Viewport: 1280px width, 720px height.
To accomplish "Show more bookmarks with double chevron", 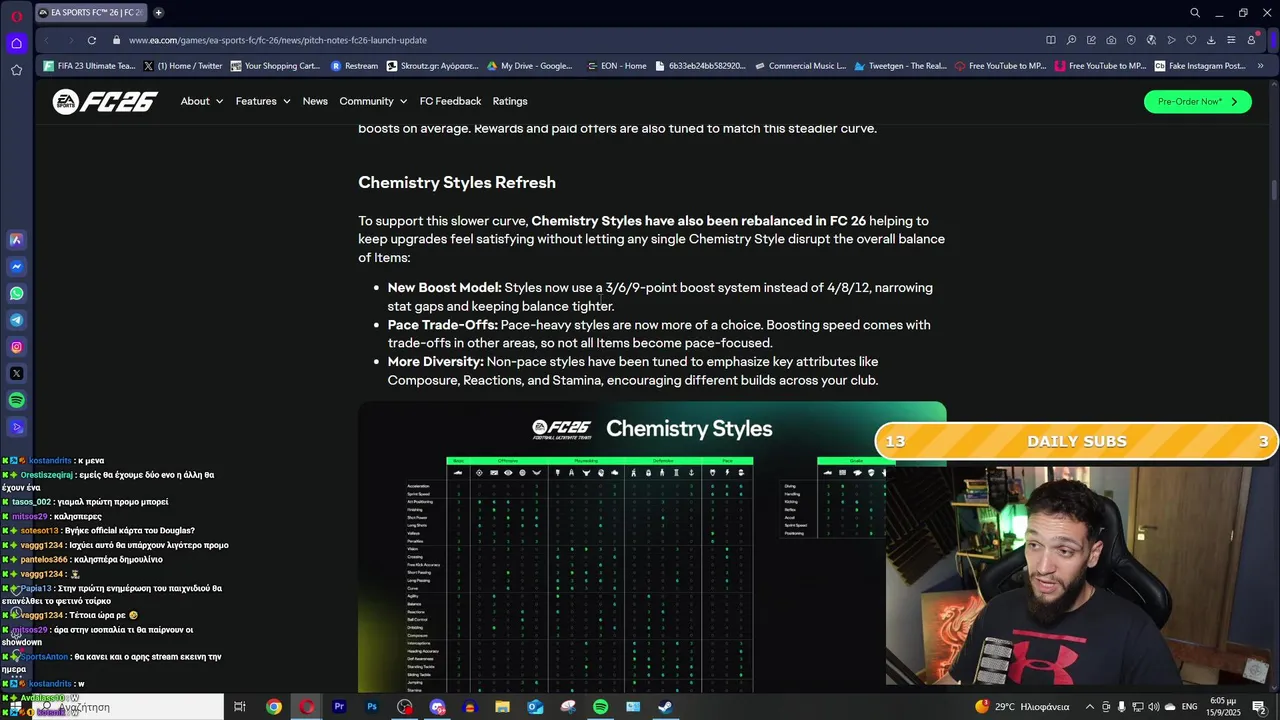I will pyautogui.click(x=1260, y=66).
